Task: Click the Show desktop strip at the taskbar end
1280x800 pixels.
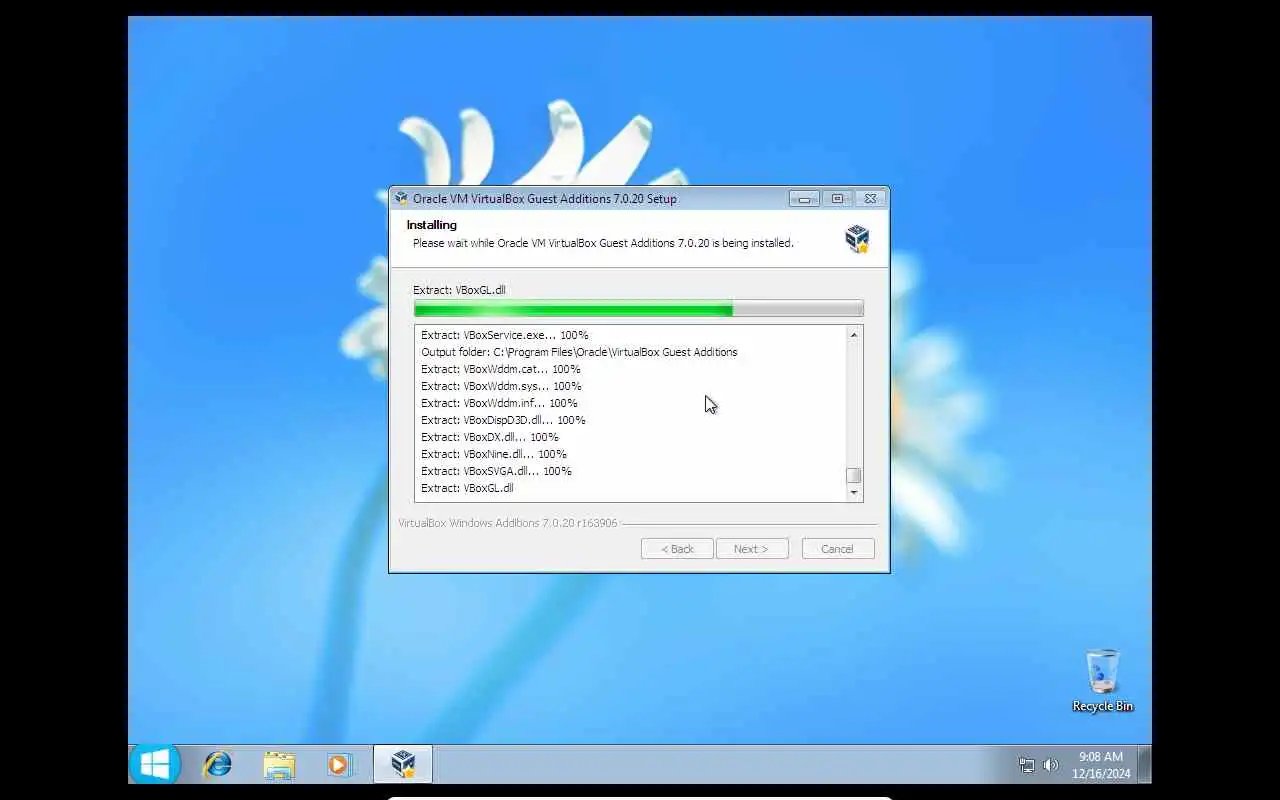Action: tap(1145, 765)
